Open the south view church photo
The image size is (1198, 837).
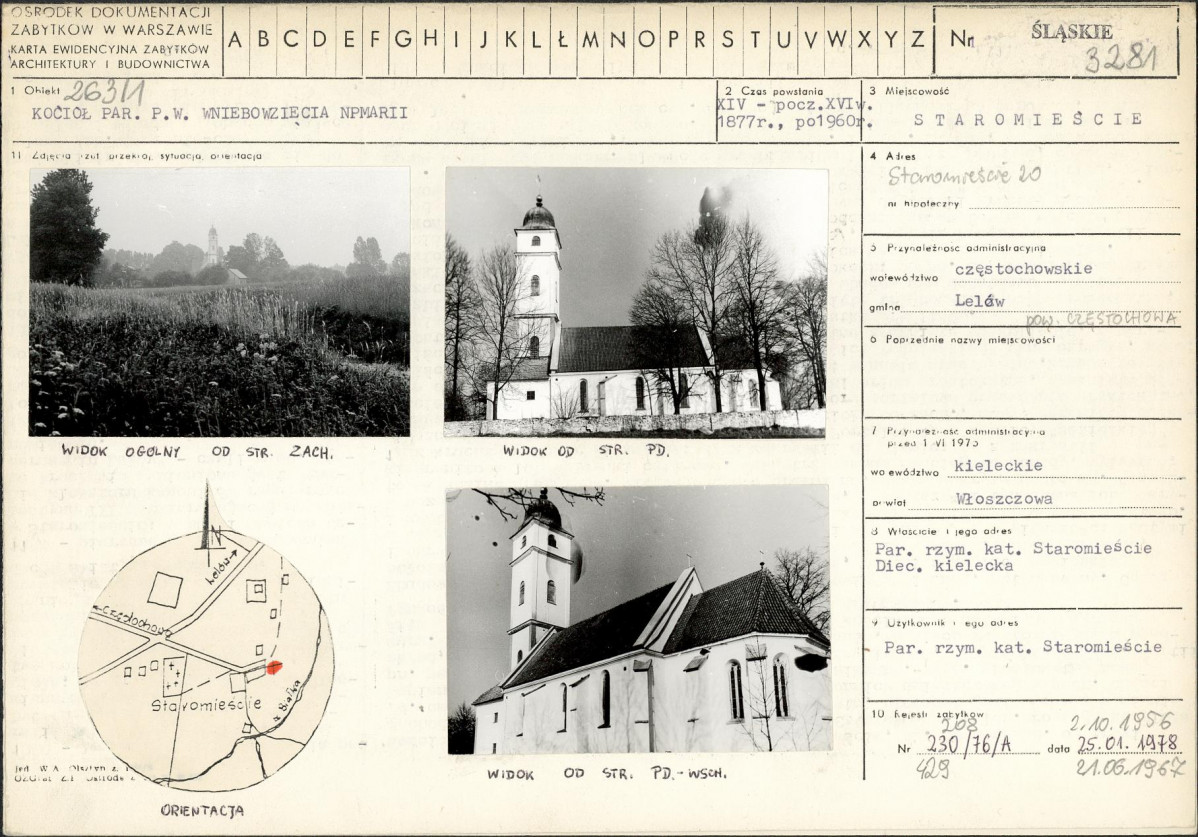635,302
